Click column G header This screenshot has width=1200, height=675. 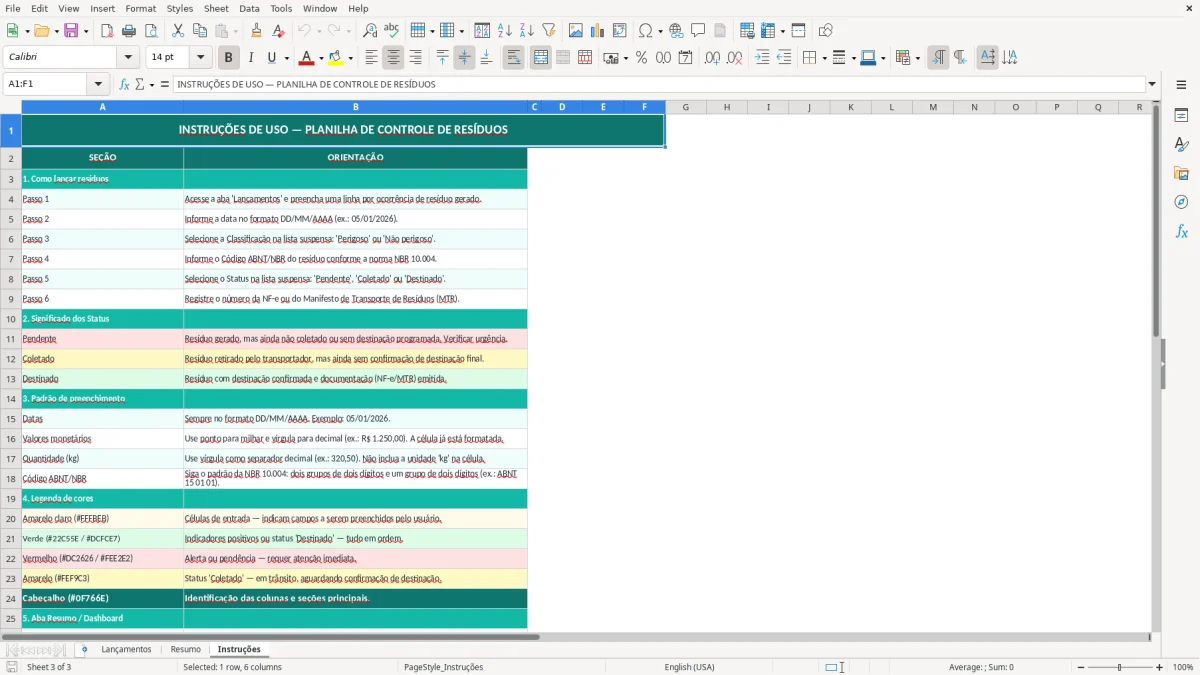tap(685, 107)
